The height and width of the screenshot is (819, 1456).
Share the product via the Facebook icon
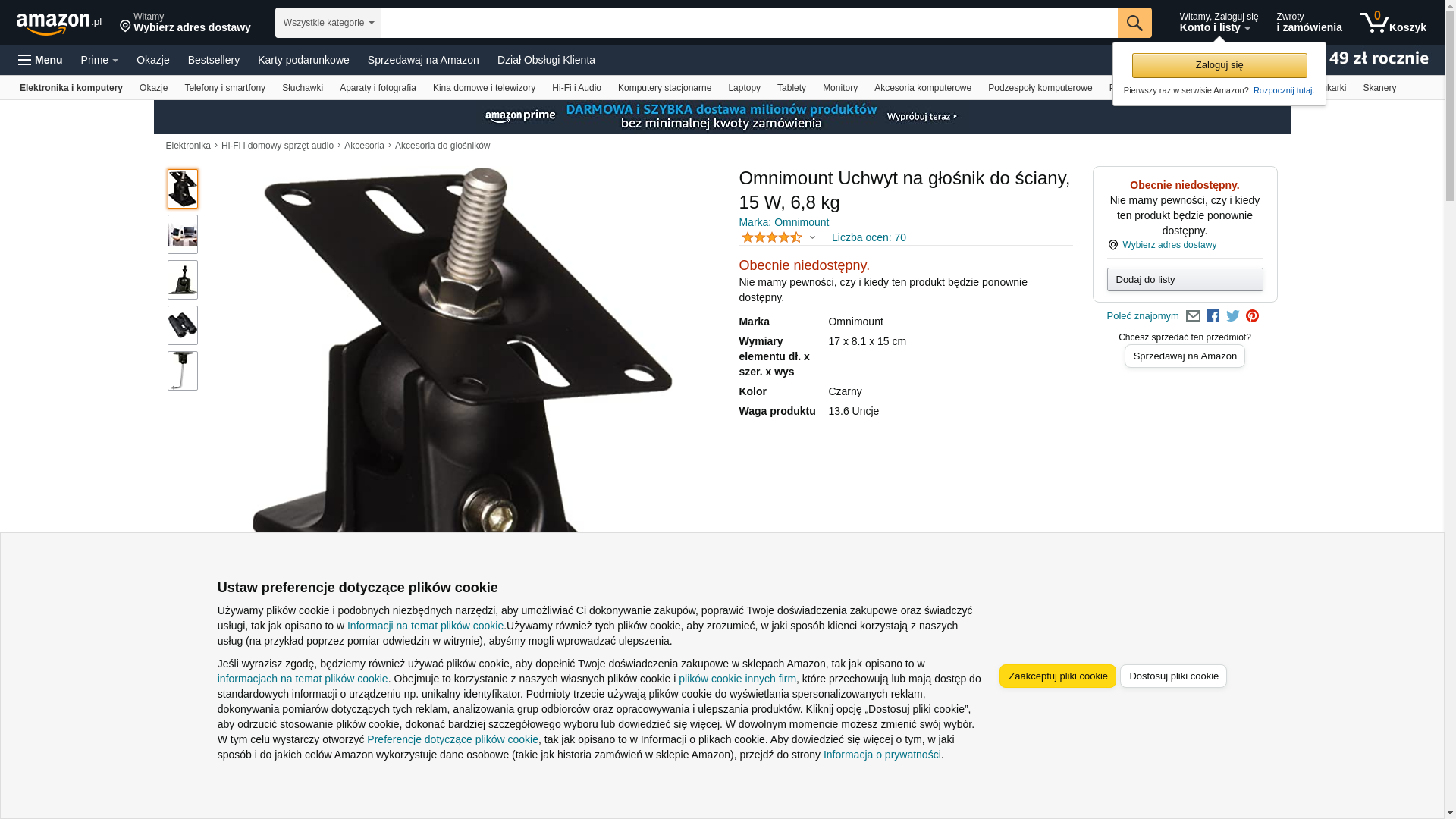(1213, 316)
